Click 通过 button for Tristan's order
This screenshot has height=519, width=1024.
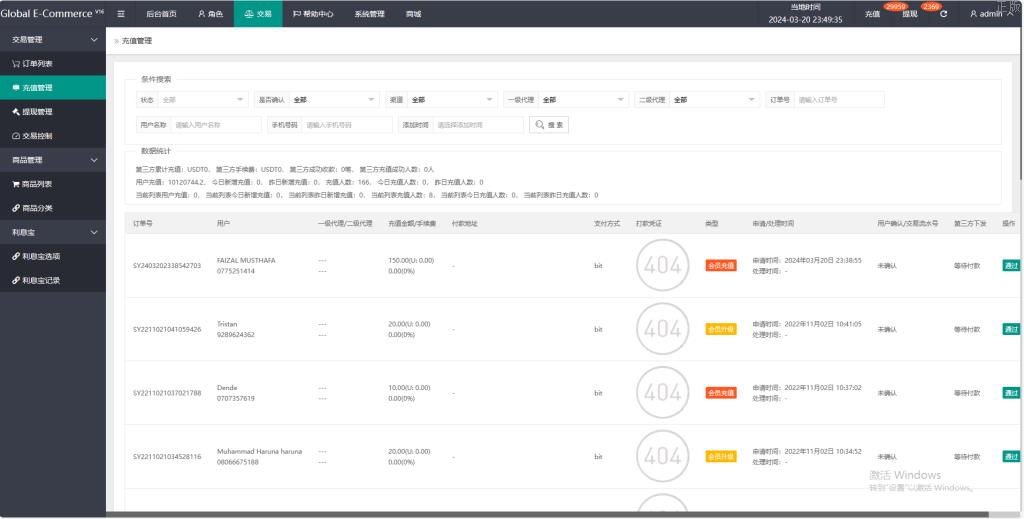coord(1011,329)
